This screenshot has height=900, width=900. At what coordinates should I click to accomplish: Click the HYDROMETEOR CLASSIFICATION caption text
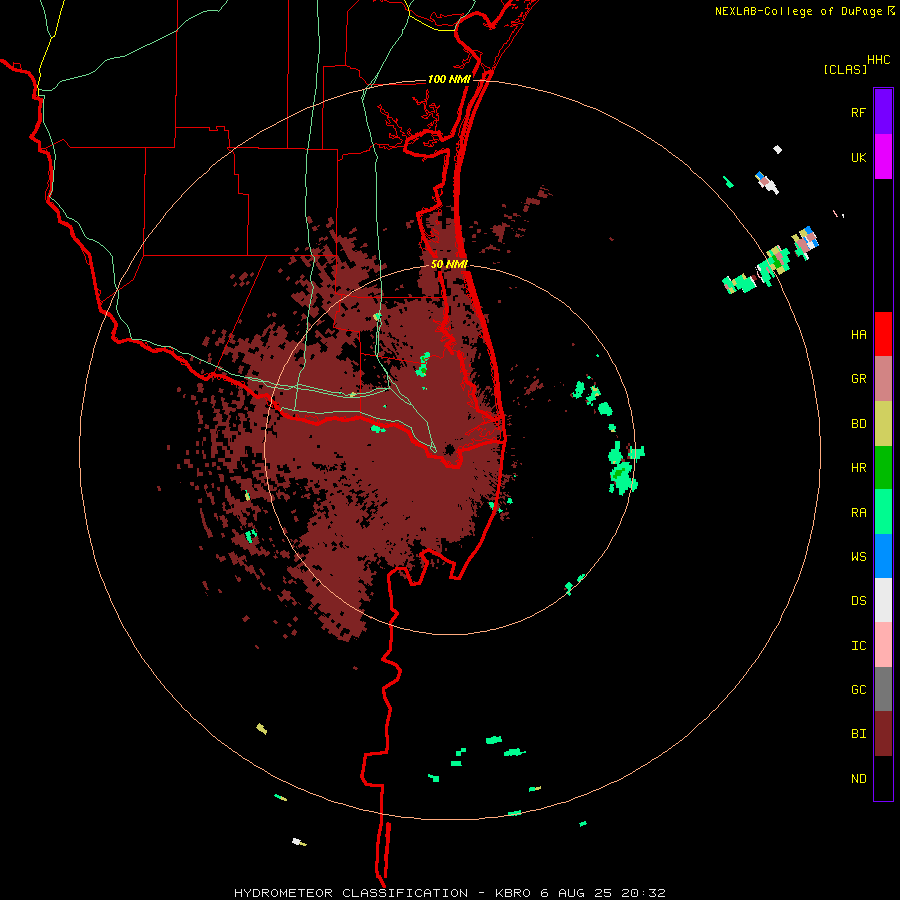tap(351, 893)
